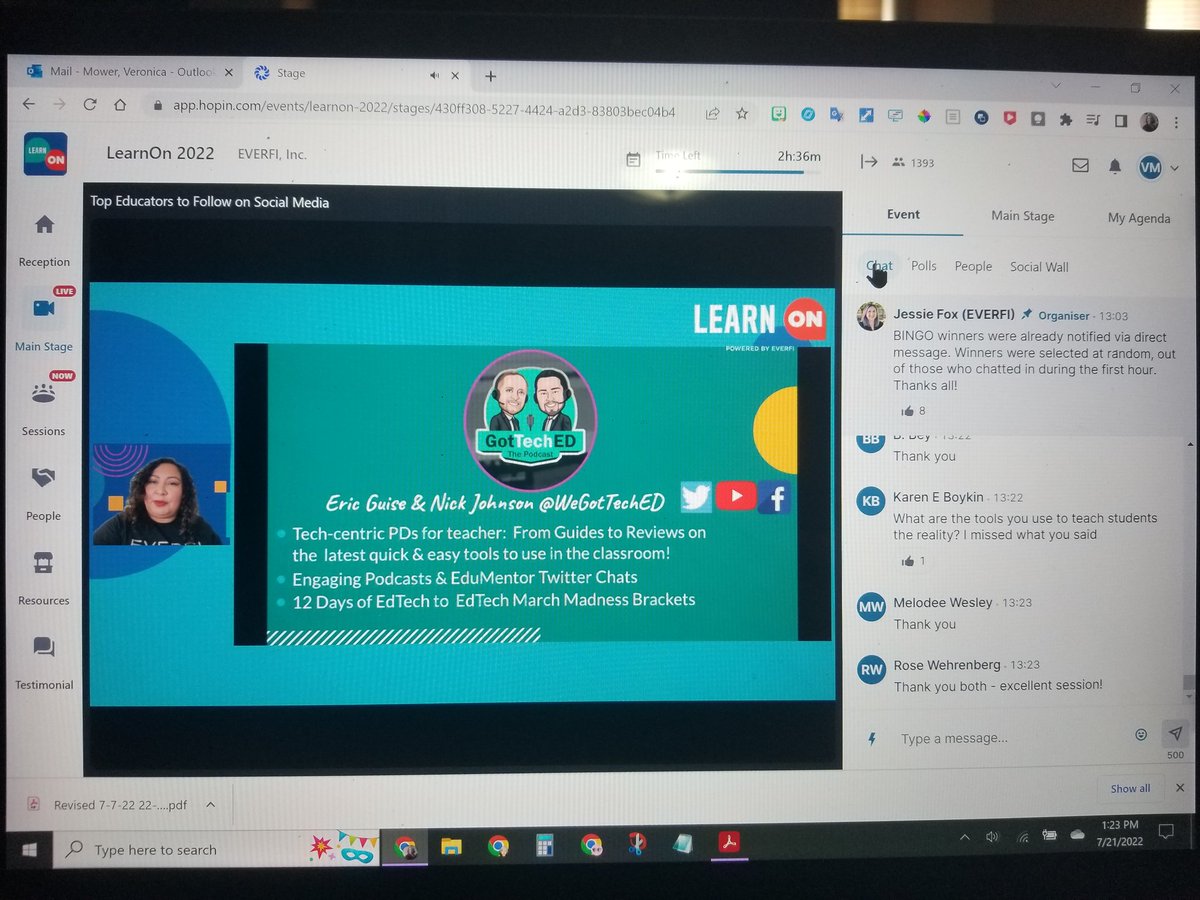Open the event schedule calendar icon
1200x900 pixels.
633,160
